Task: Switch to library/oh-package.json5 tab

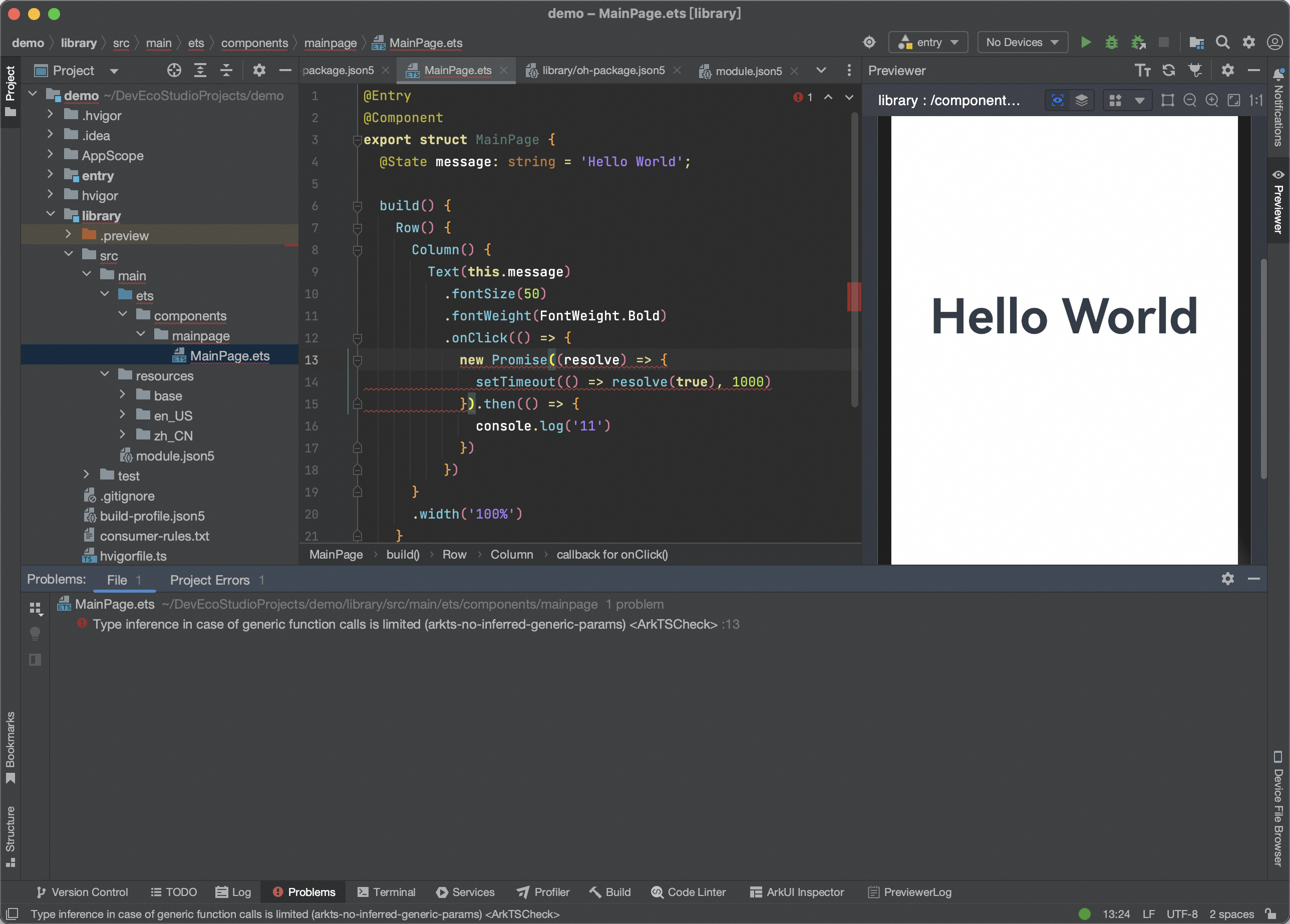Action: tap(603, 71)
